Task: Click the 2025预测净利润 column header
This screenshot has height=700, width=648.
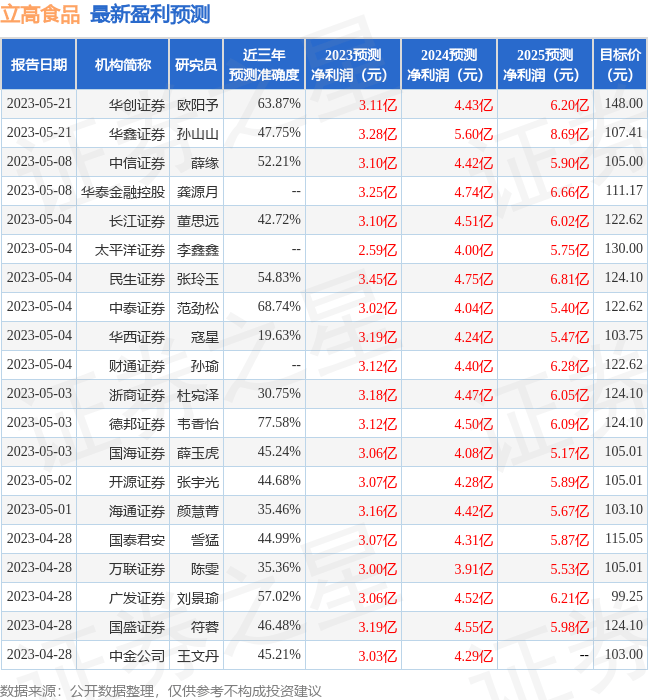Action: coord(545,64)
